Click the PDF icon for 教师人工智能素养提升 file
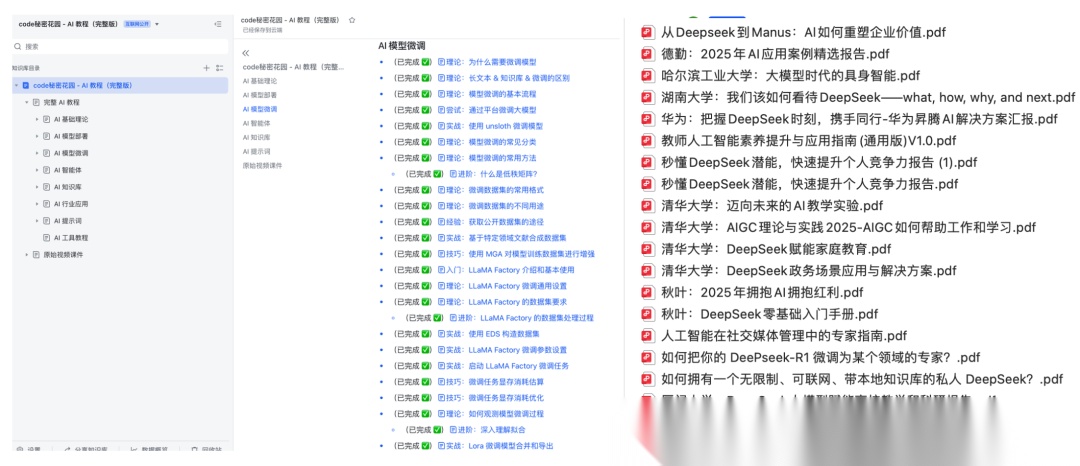This screenshot has height=466, width=1080. [x=647, y=140]
